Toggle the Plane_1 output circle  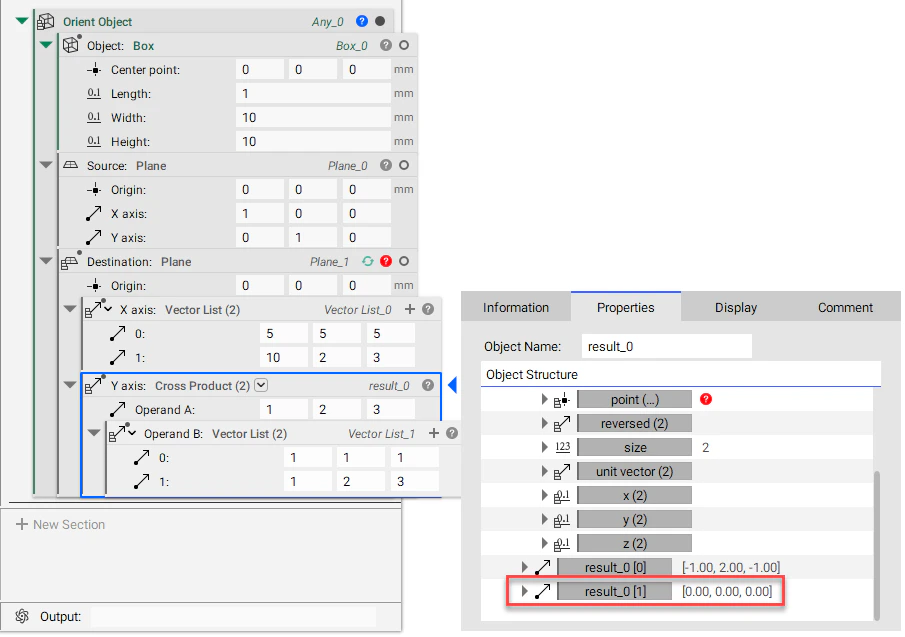[404, 261]
